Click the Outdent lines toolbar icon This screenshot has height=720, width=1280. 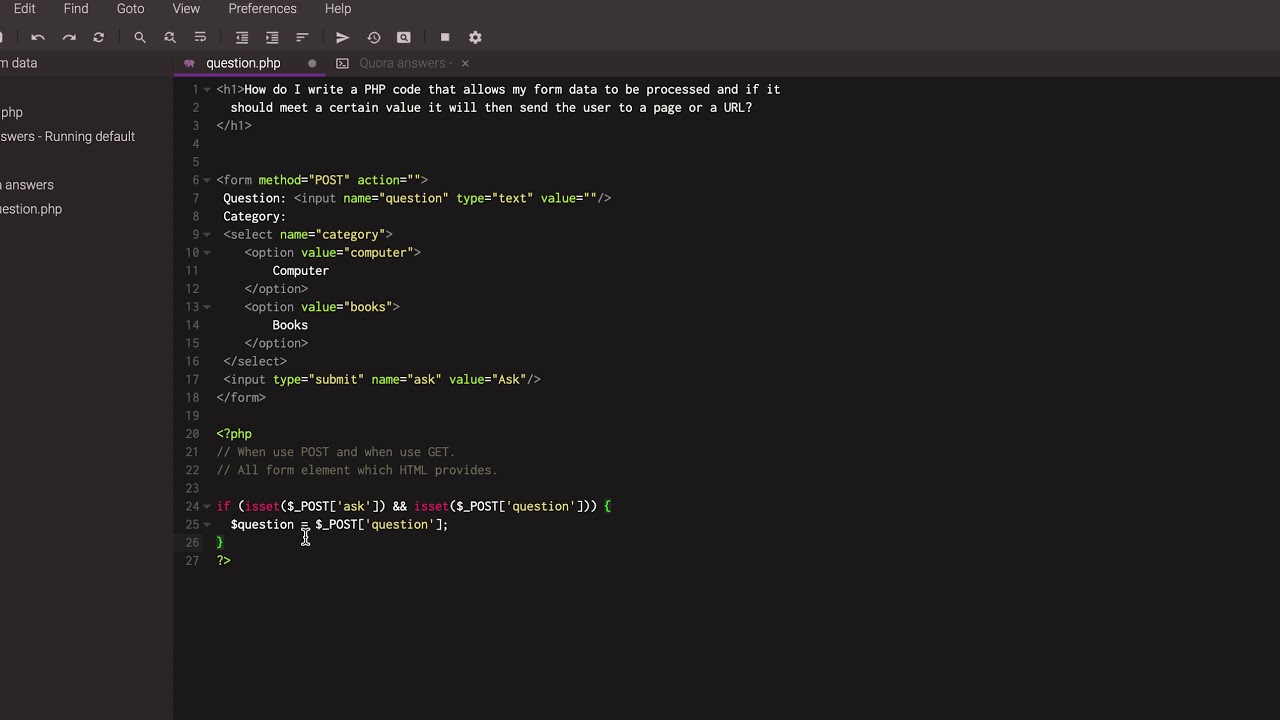pyautogui.click(x=242, y=37)
